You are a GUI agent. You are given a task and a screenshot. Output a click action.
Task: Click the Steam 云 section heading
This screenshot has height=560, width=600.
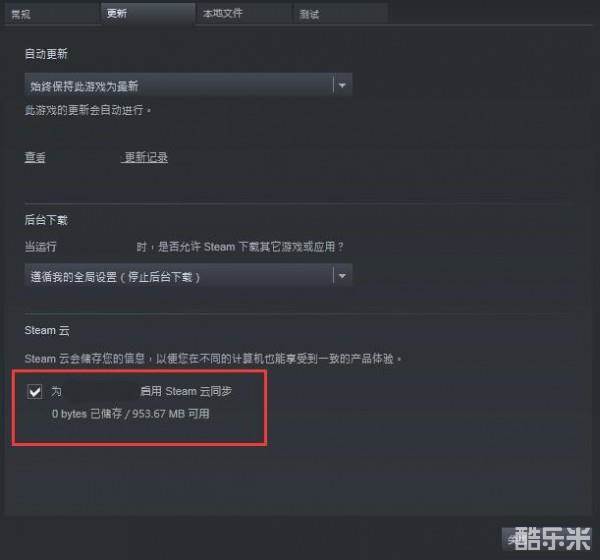47,330
